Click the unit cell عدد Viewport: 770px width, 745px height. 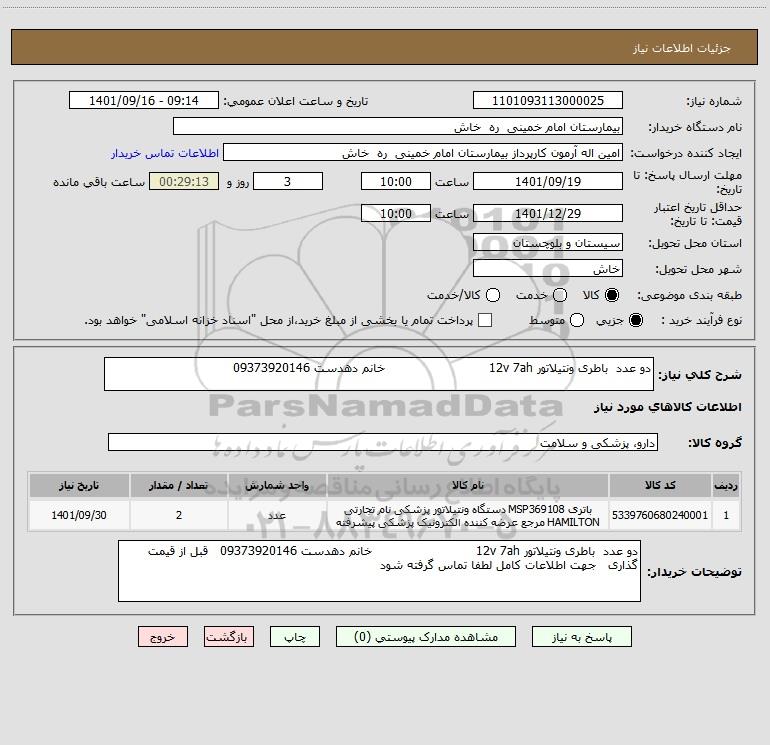277,515
